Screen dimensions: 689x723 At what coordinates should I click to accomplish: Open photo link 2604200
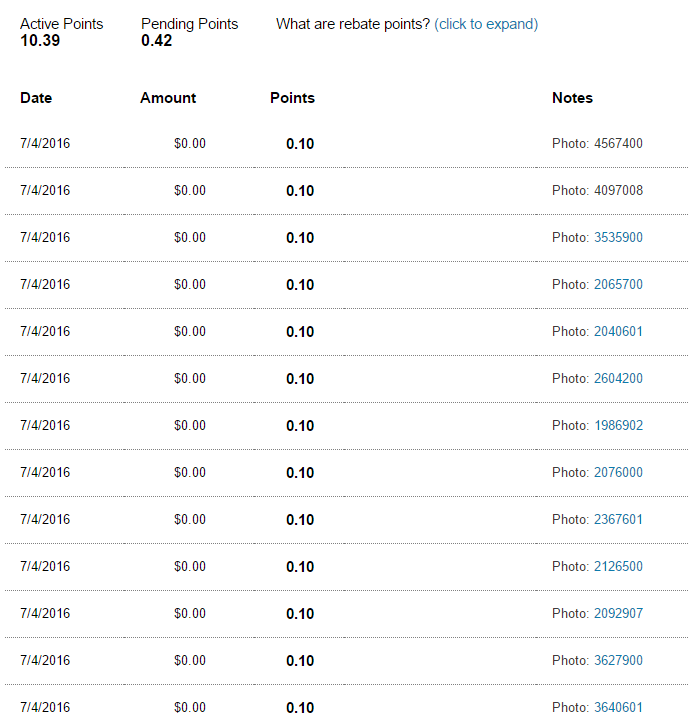point(618,379)
